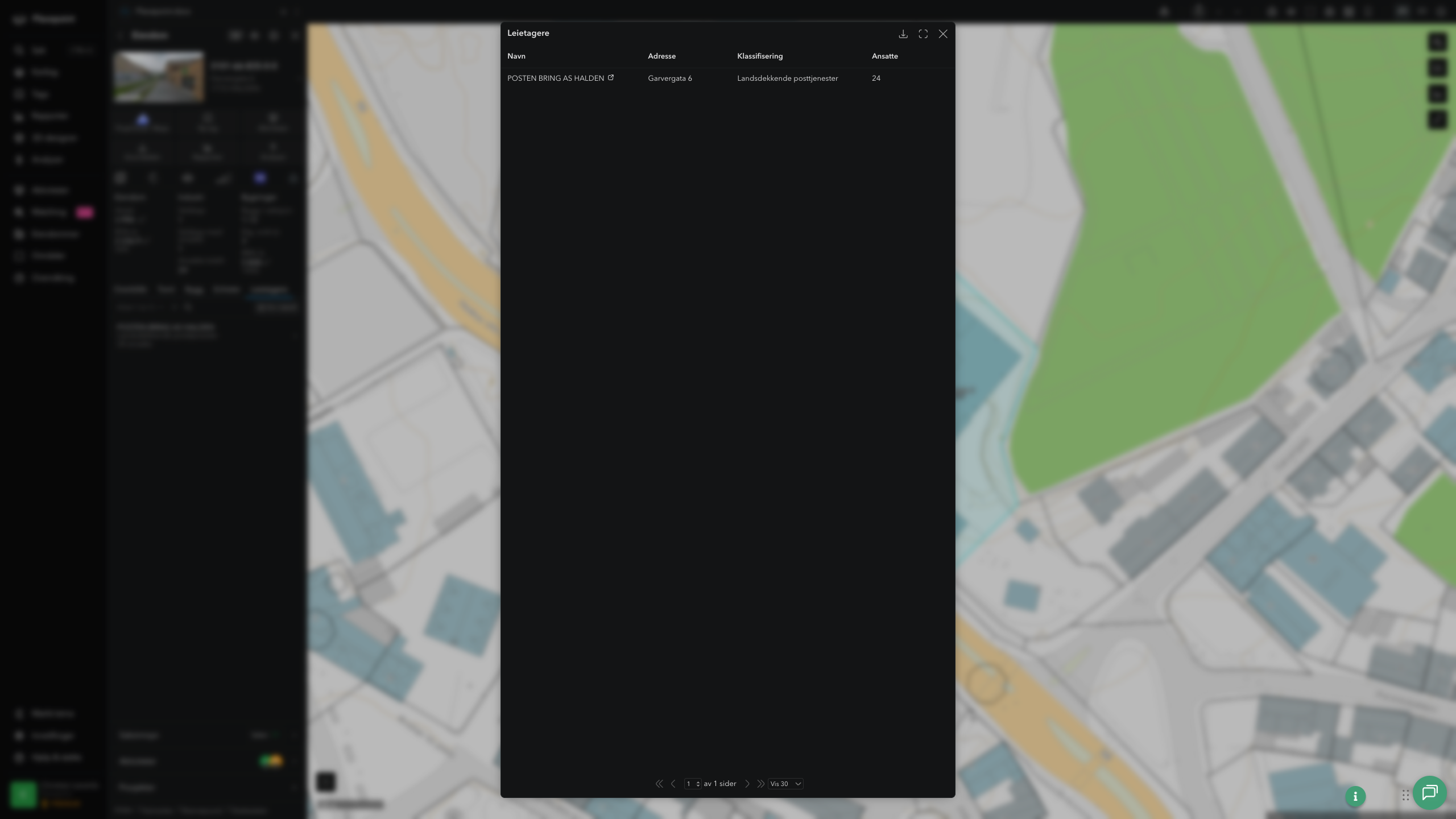Click the Landsdekkende posttjenester classification cell
The width and height of the screenshot is (1456, 819).
(x=788, y=78)
